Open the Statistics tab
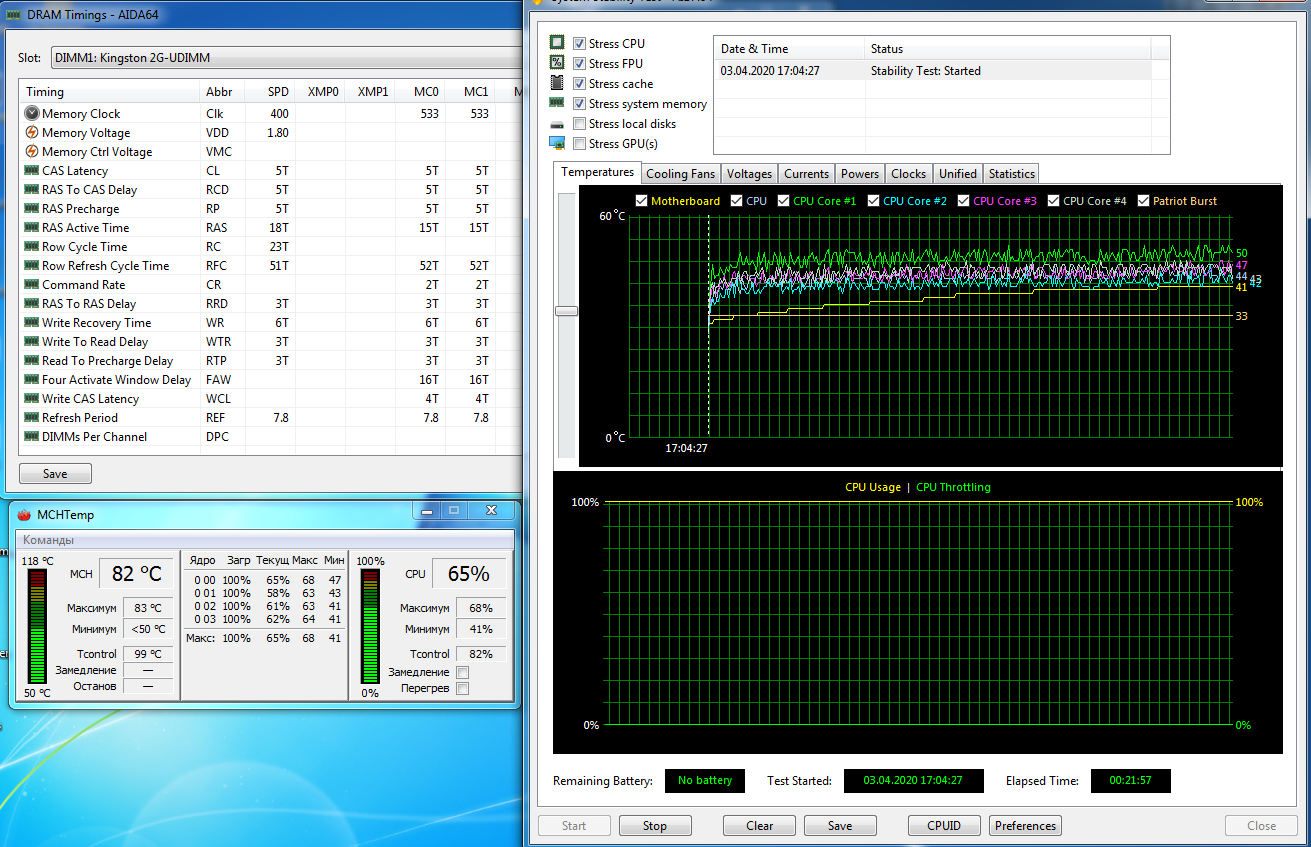The width and height of the screenshot is (1311, 847). pos(1011,174)
